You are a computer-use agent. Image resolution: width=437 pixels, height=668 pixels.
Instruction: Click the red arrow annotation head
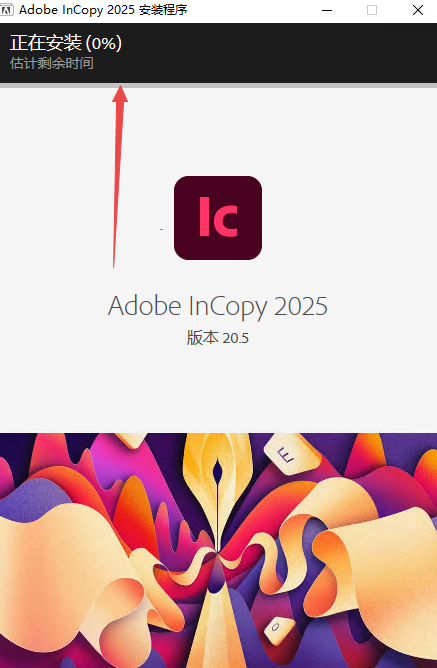(x=120, y=94)
